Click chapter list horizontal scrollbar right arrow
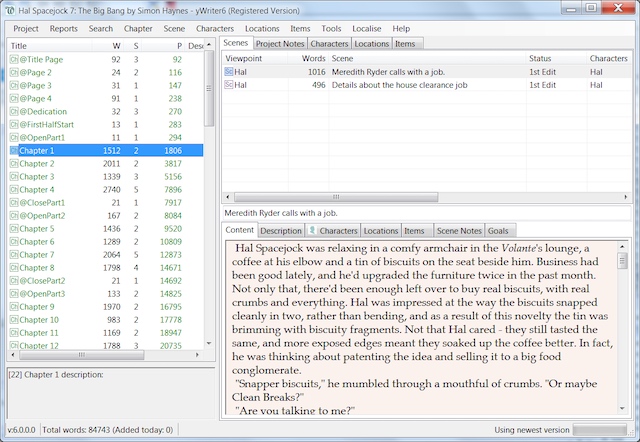Image resolution: width=640 pixels, height=442 pixels. [x=197, y=355]
